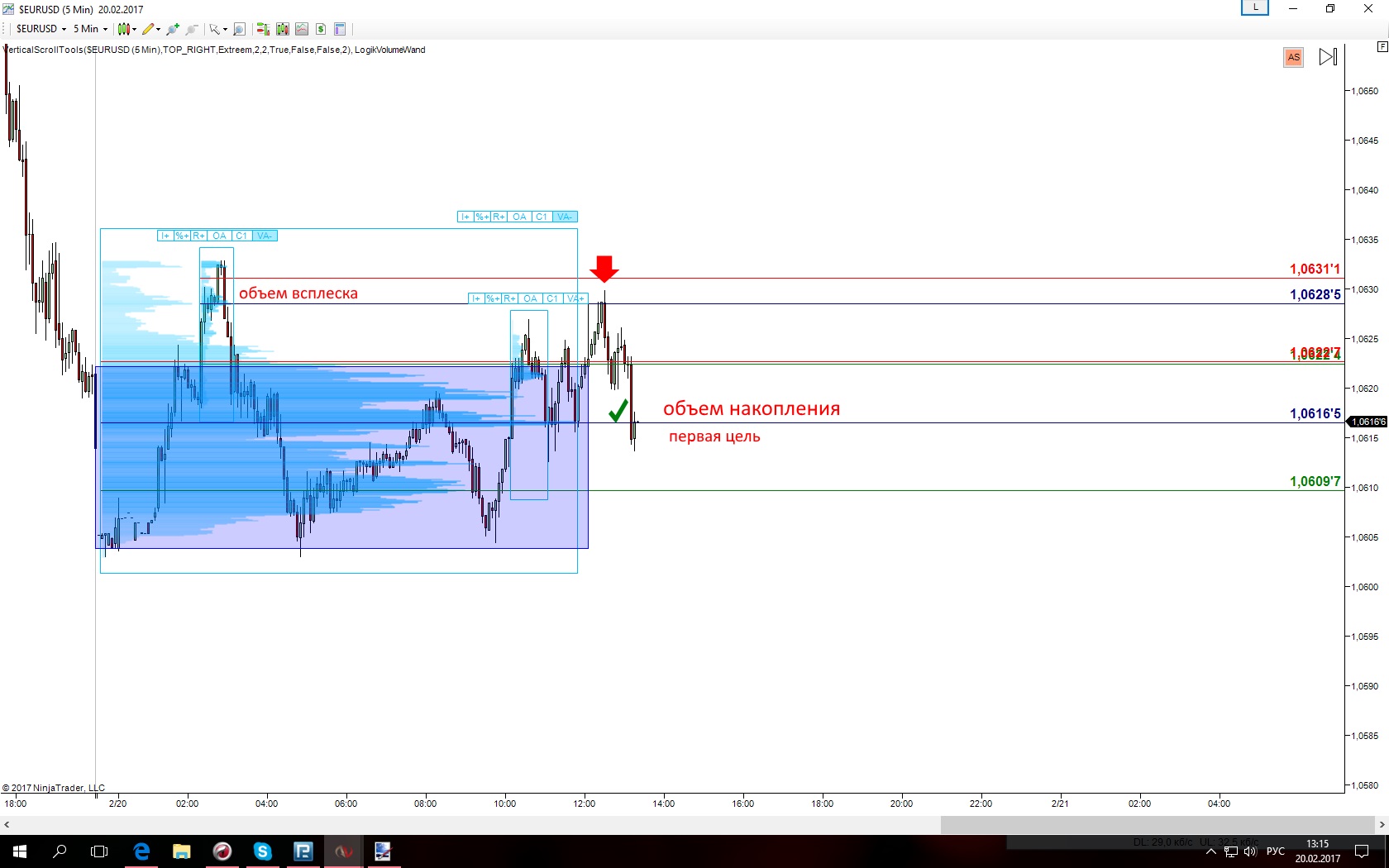The width and height of the screenshot is (1389, 868).
Task: Open the Data Series candlestick icon
Action: (283, 29)
